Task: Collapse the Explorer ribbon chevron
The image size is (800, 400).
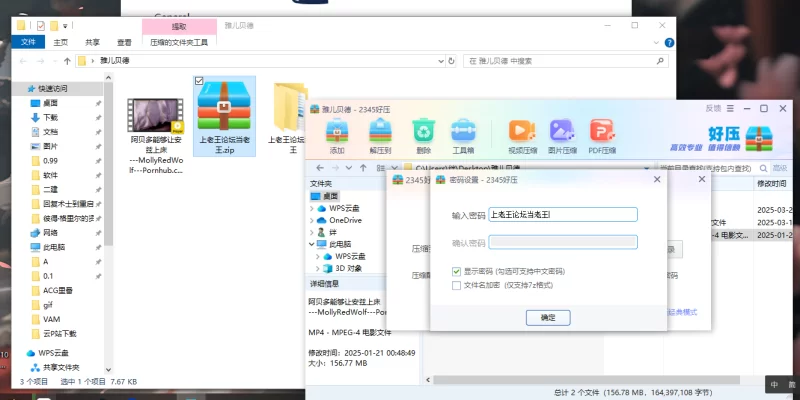Action: (x=656, y=43)
